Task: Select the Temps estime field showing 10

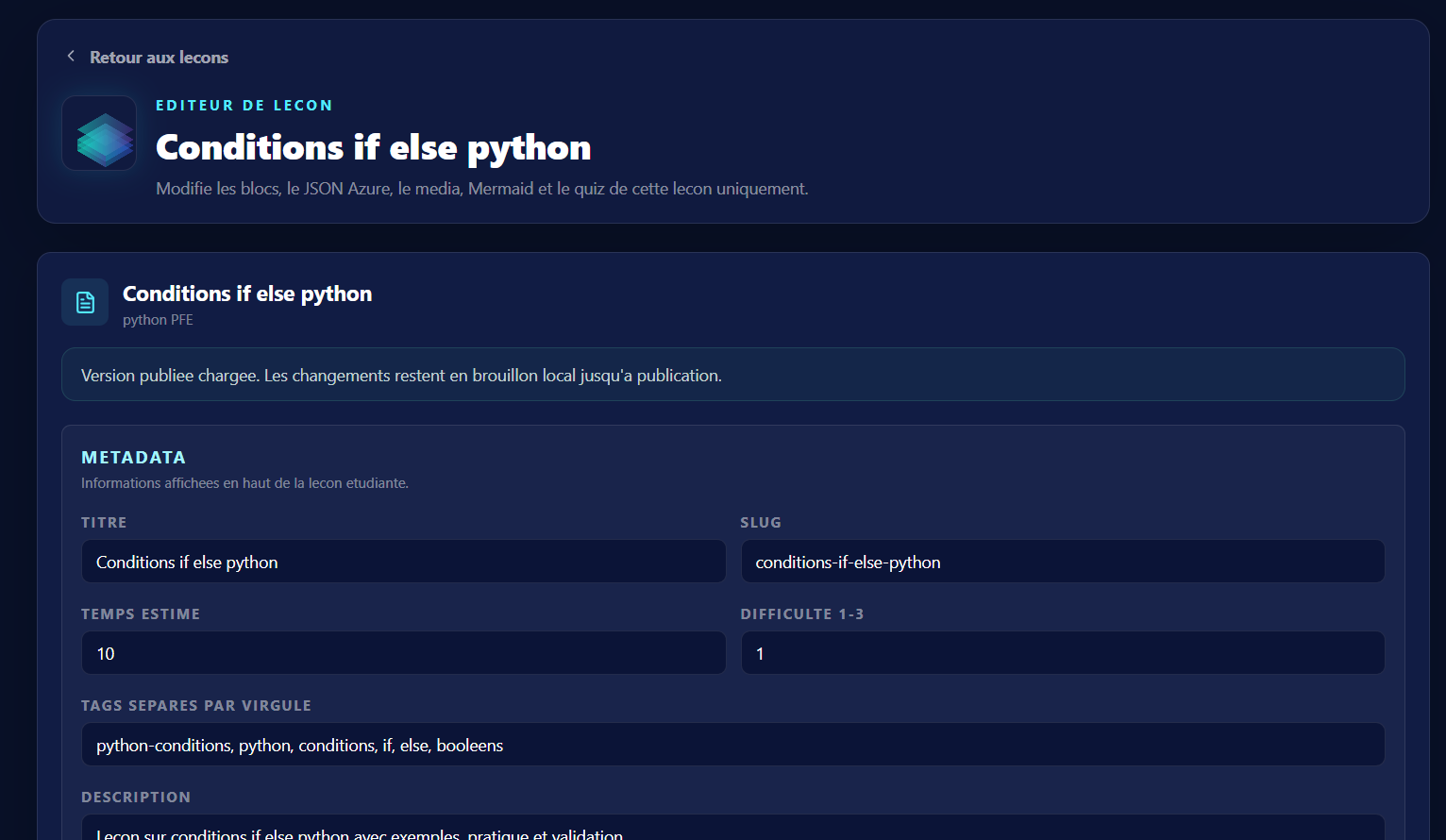Action: [x=403, y=653]
